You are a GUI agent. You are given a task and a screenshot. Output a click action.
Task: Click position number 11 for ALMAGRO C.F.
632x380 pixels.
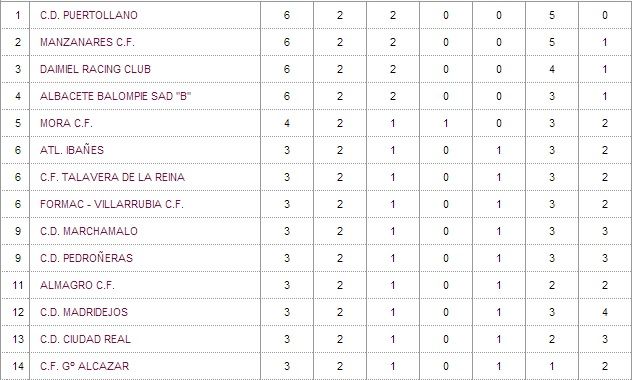click(x=18, y=285)
